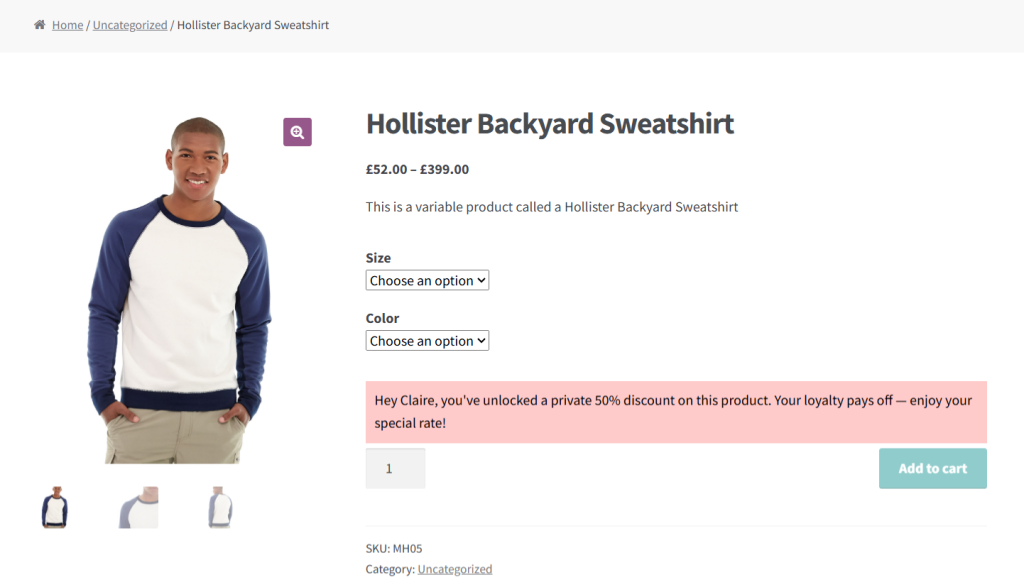Click the magnifier zoom icon on product image
Screen dimensions: 1024x587
297,132
